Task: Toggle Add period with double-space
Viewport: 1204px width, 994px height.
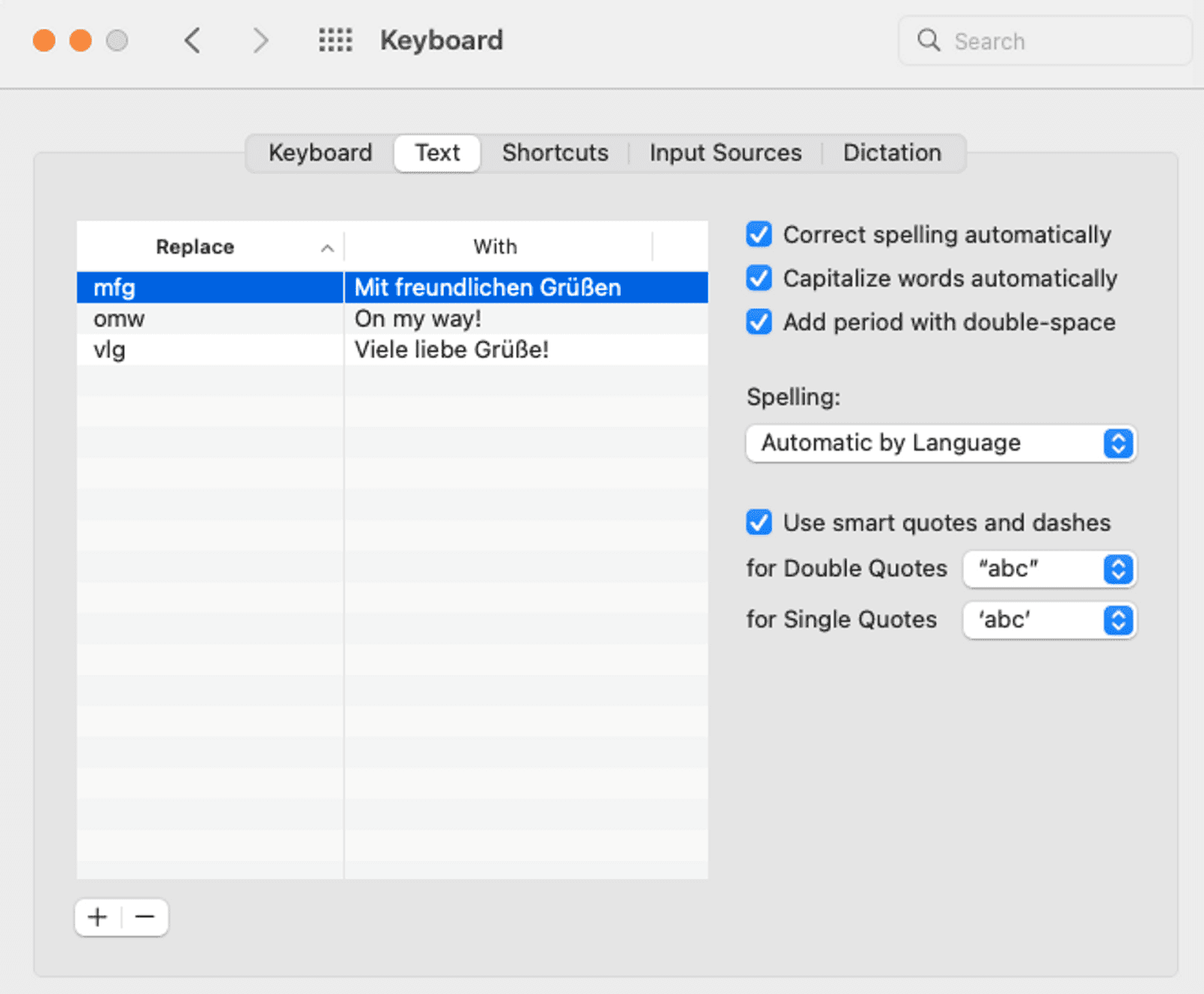Action: click(x=759, y=322)
